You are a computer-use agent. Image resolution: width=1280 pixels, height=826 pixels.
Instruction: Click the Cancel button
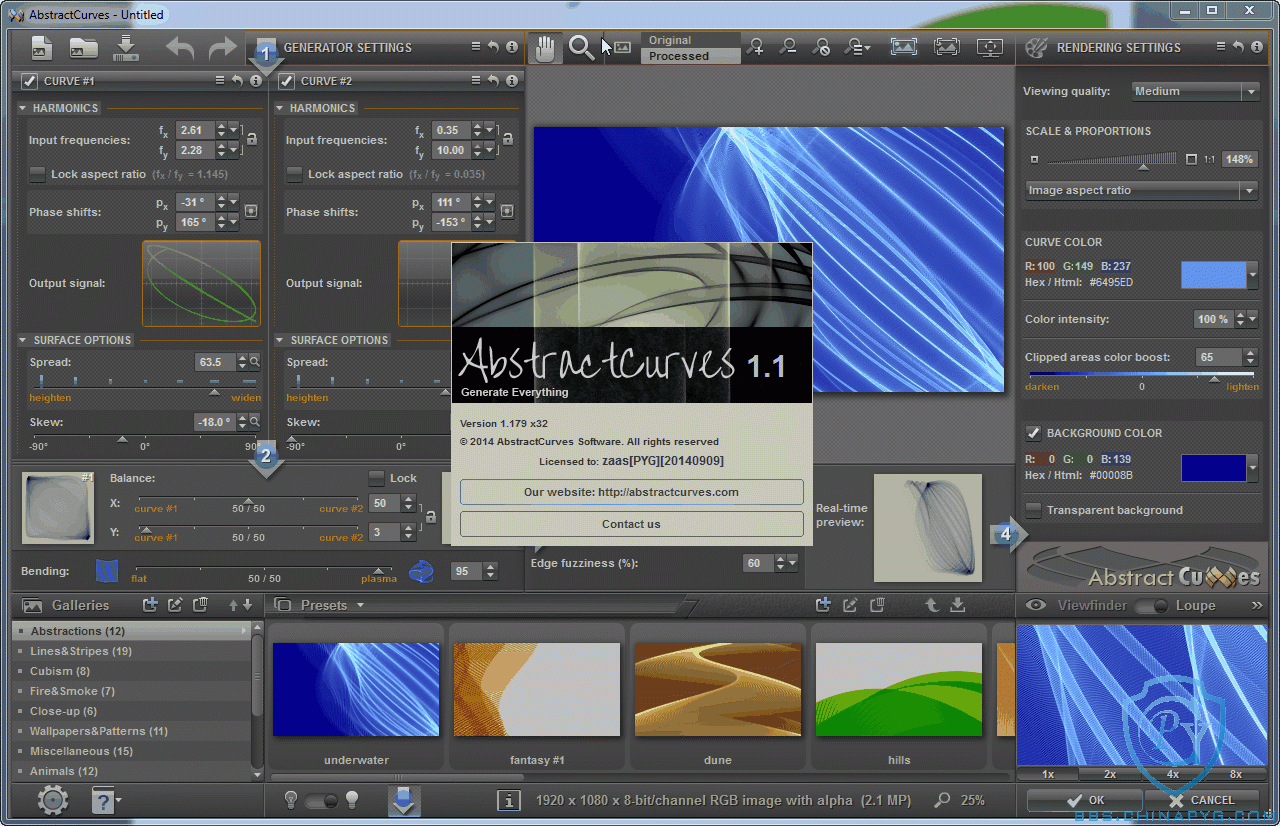(1201, 800)
